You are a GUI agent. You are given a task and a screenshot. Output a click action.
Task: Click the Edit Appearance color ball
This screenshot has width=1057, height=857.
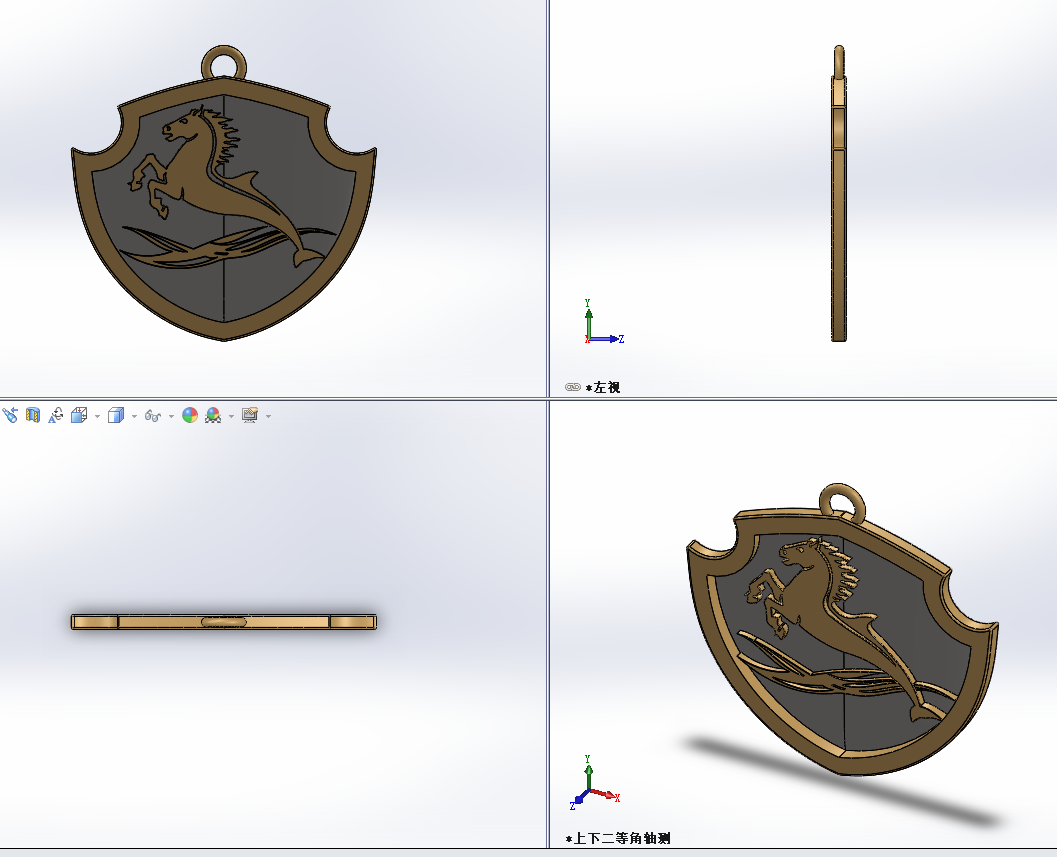tap(190, 415)
